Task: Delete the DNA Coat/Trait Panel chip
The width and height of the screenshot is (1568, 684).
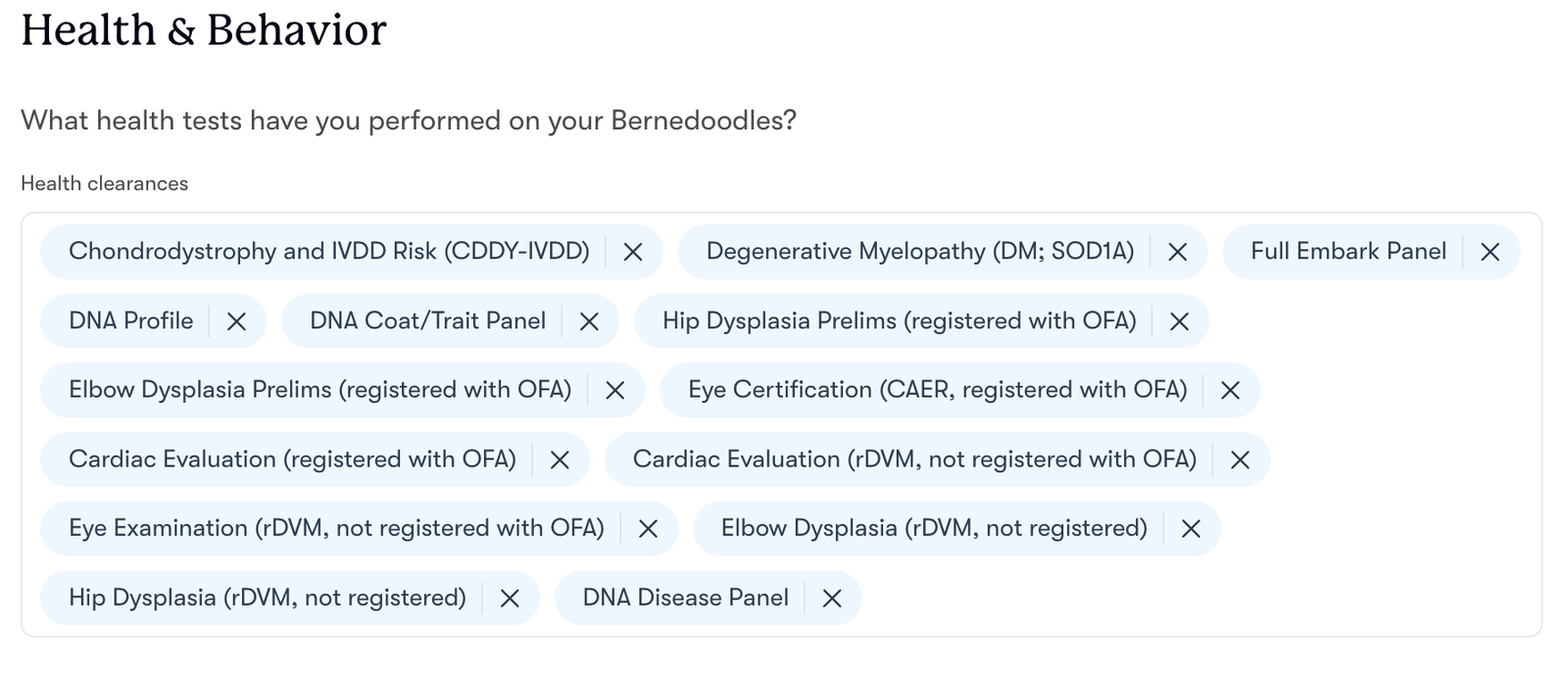Action: pyautogui.click(x=589, y=321)
